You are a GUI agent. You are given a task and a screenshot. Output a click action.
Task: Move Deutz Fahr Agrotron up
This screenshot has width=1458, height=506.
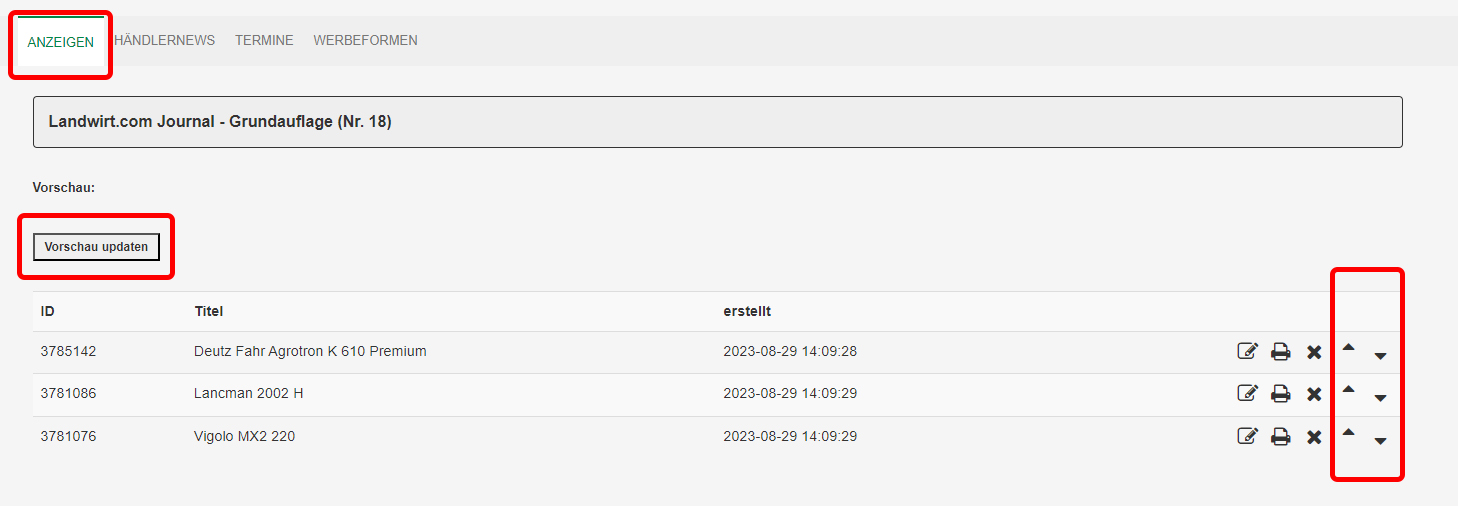(1348, 347)
